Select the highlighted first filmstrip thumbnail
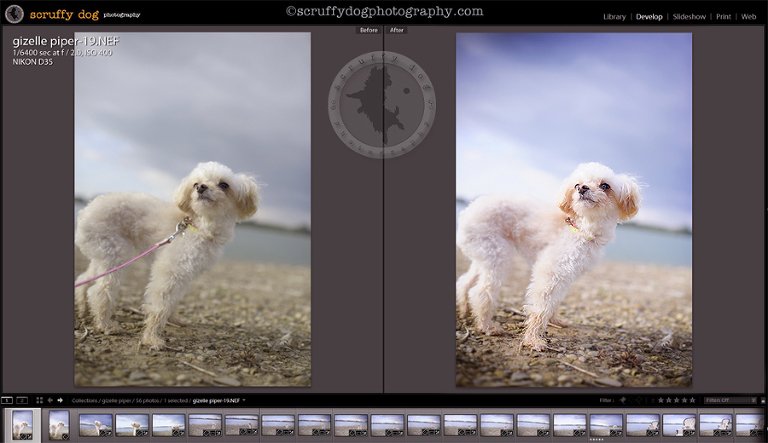The width and height of the screenshot is (768, 443). (22, 424)
